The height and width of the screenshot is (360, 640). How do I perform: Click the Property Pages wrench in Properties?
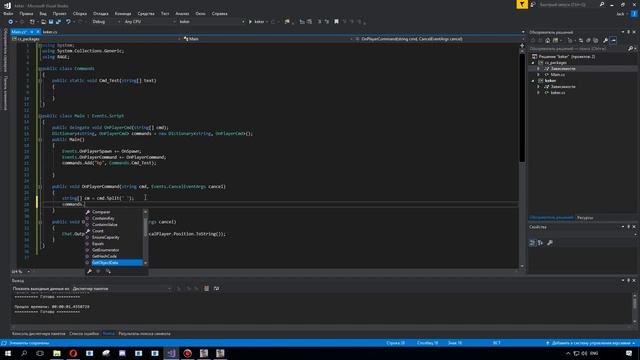550,243
